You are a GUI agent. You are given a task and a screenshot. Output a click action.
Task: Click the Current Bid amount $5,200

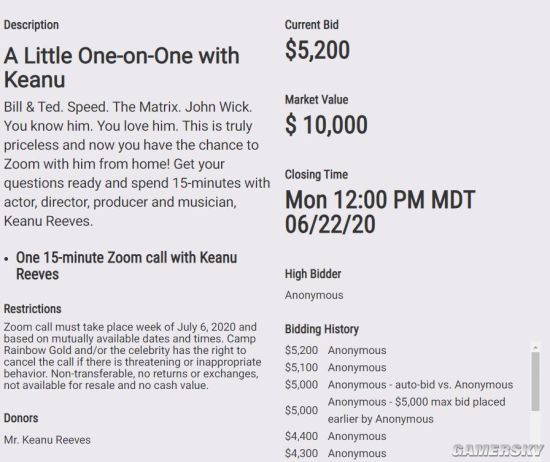pos(317,50)
